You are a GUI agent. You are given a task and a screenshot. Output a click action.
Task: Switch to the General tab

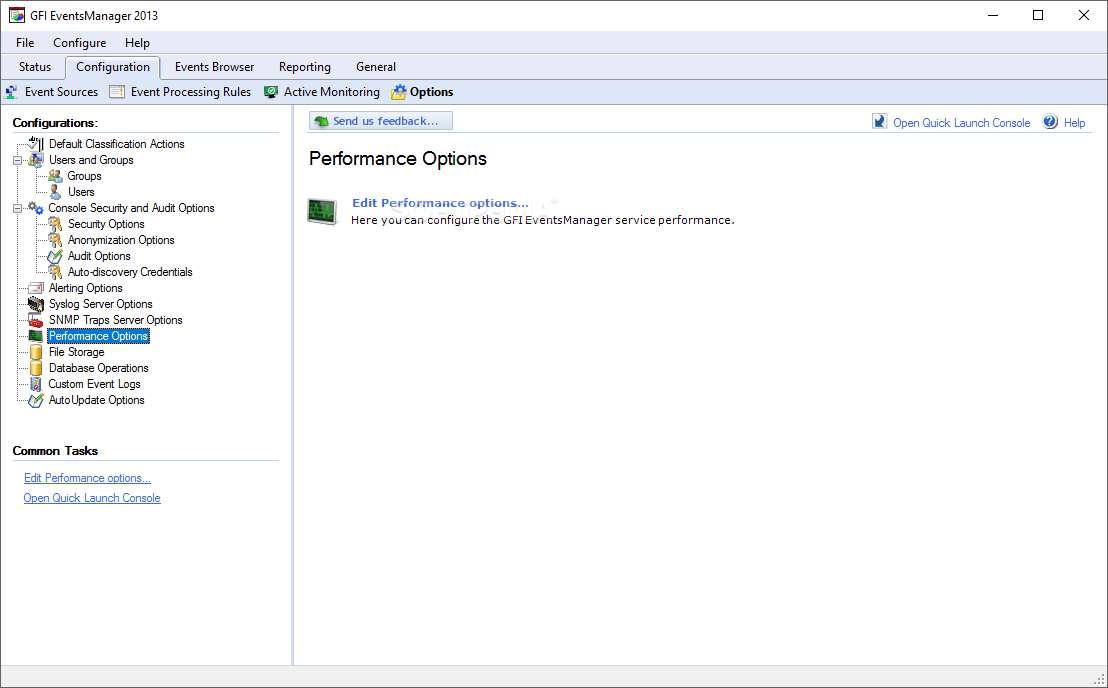coord(376,67)
